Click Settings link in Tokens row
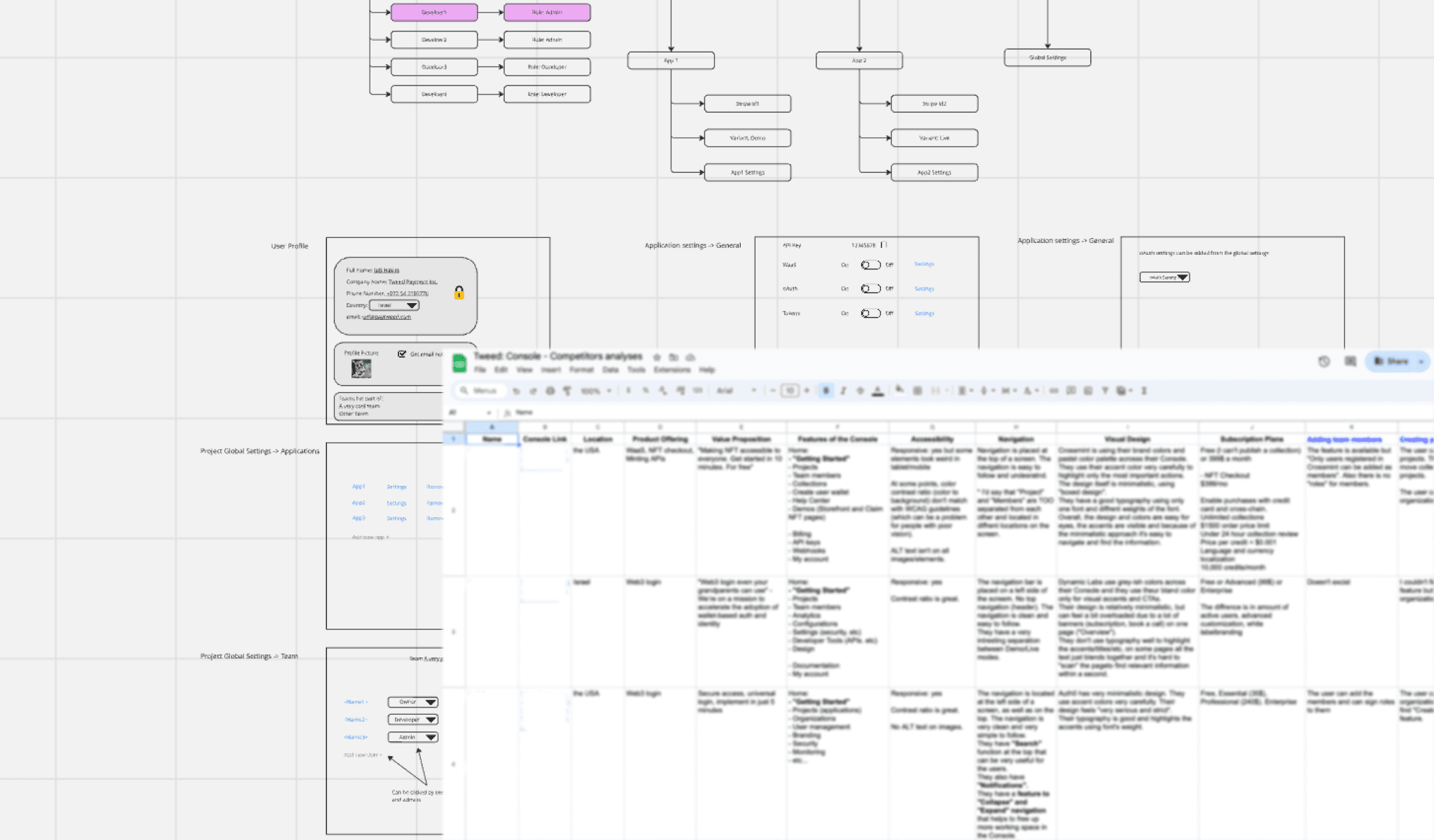1434x840 pixels. click(x=924, y=314)
